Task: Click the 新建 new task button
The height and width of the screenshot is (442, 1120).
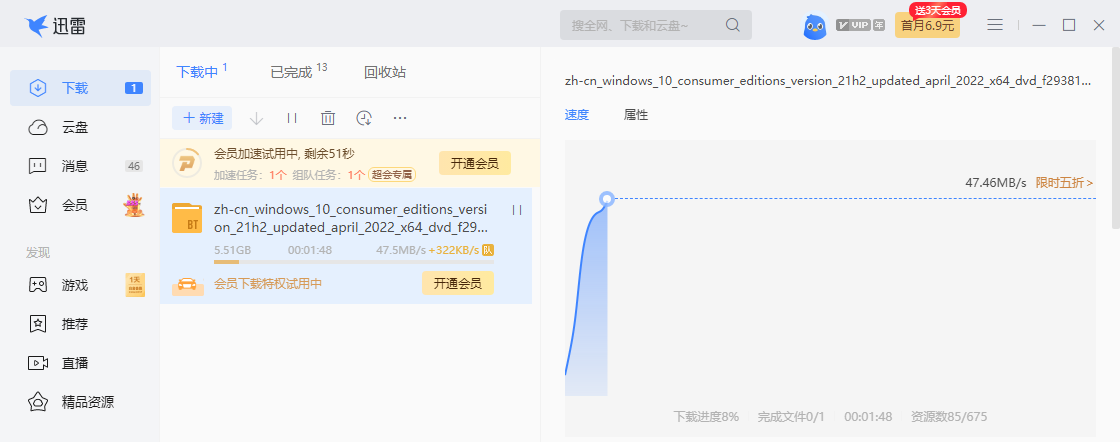Action: pyautogui.click(x=202, y=118)
